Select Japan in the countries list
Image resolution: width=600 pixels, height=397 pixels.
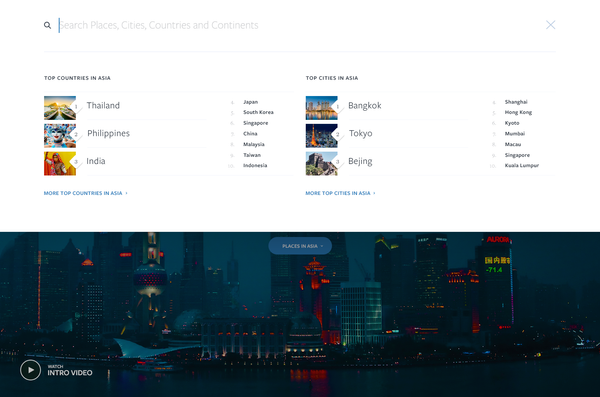click(x=250, y=102)
